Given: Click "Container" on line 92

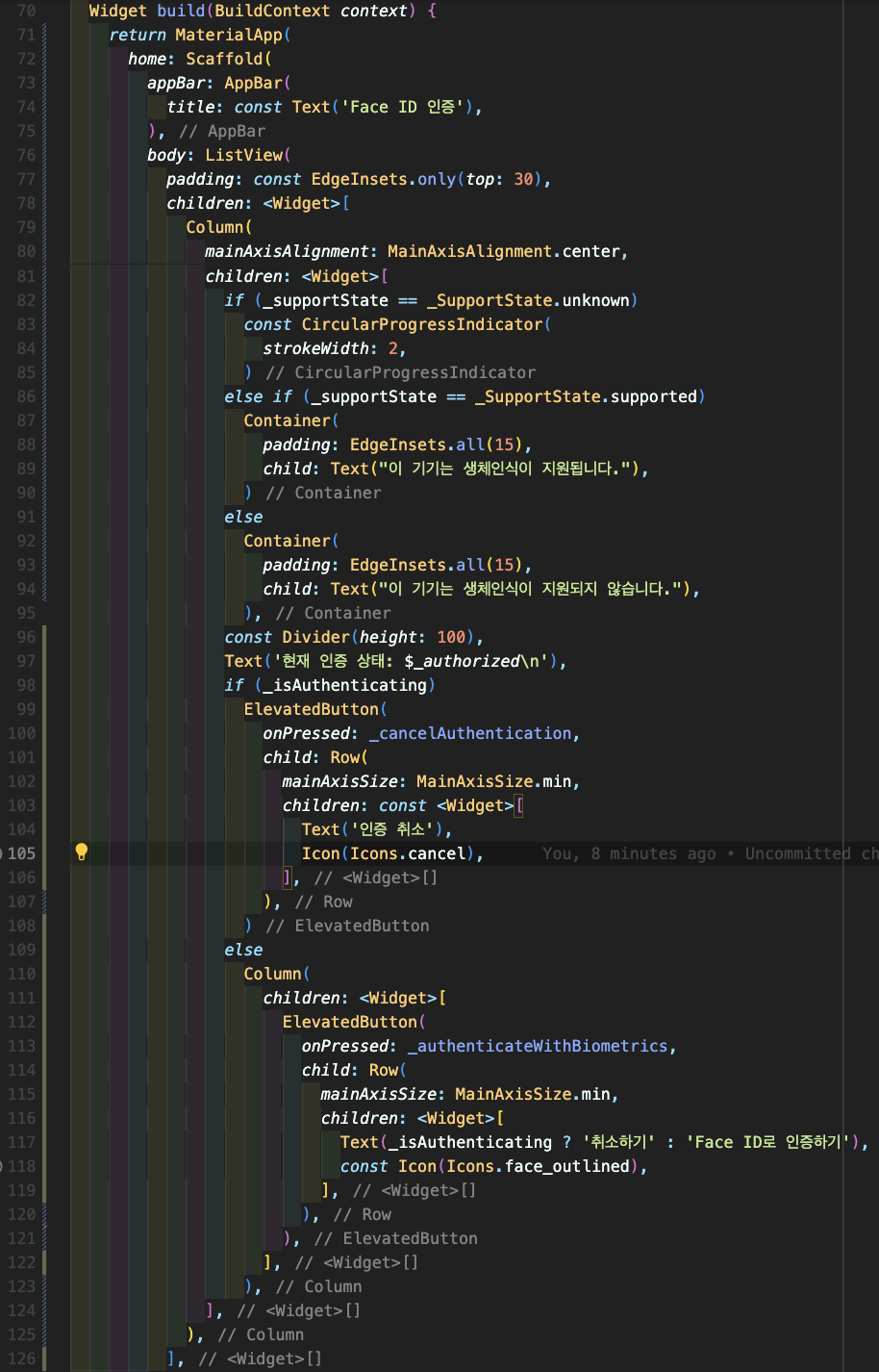Looking at the screenshot, I should coord(287,541).
